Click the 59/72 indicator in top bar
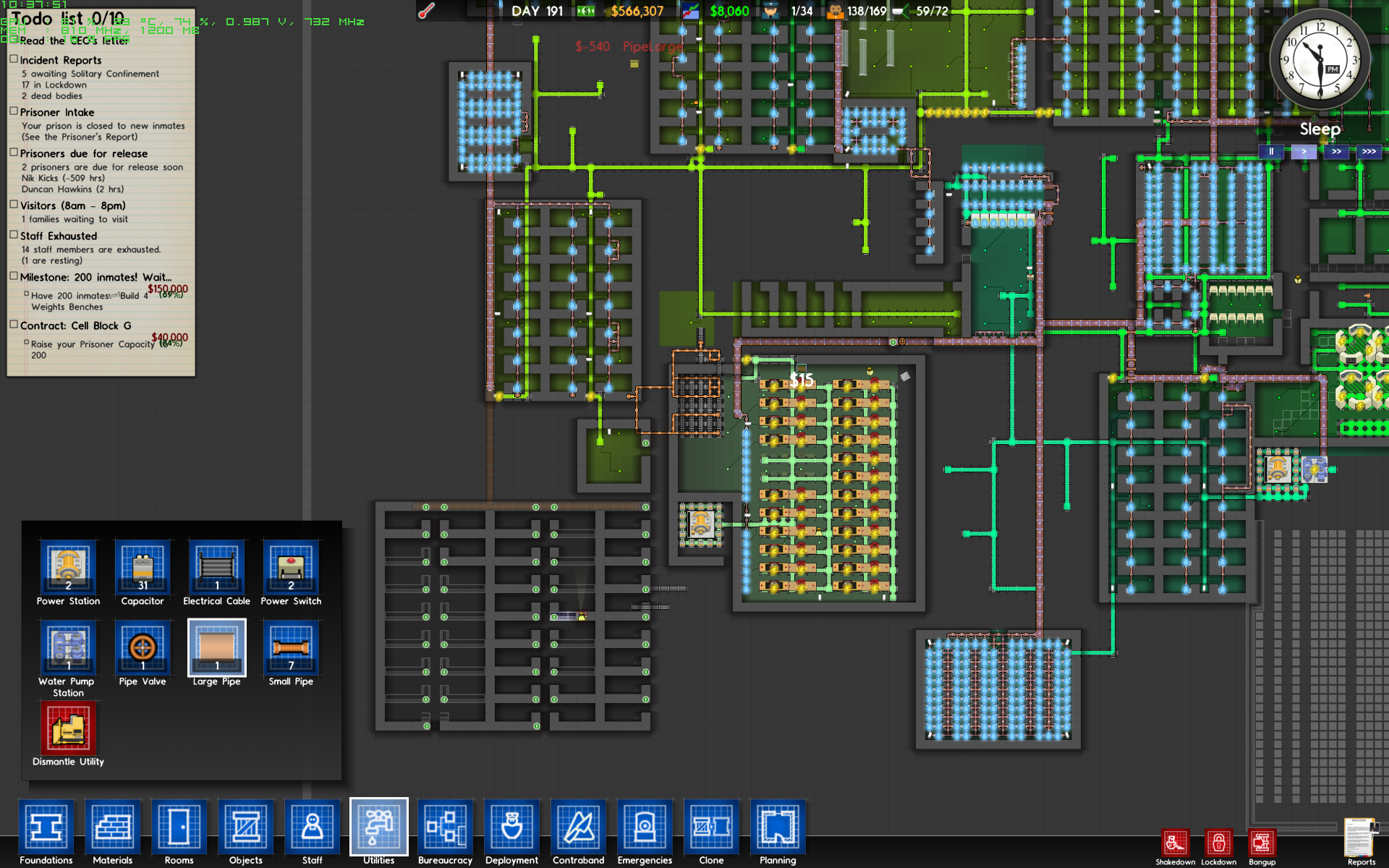Image resolution: width=1389 pixels, height=868 pixels. [932, 11]
